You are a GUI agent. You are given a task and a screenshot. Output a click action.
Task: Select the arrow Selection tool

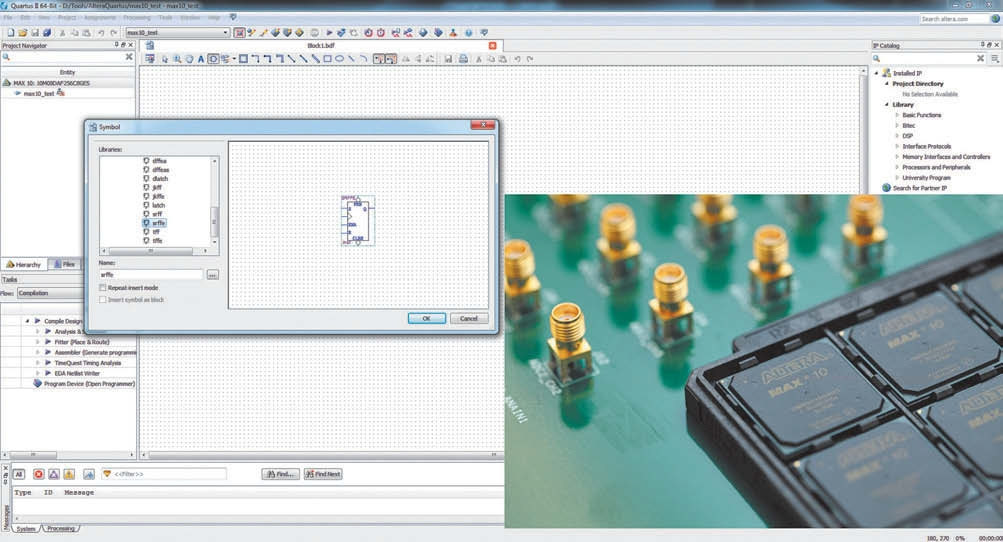[x=164, y=59]
